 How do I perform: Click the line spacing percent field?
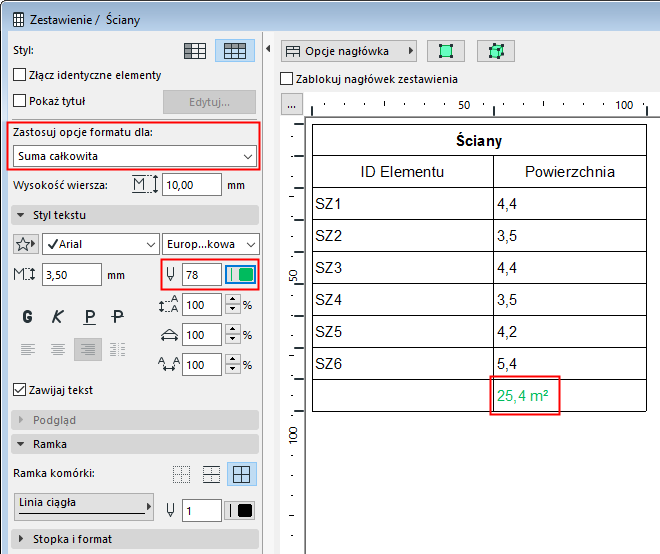(x=202, y=305)
